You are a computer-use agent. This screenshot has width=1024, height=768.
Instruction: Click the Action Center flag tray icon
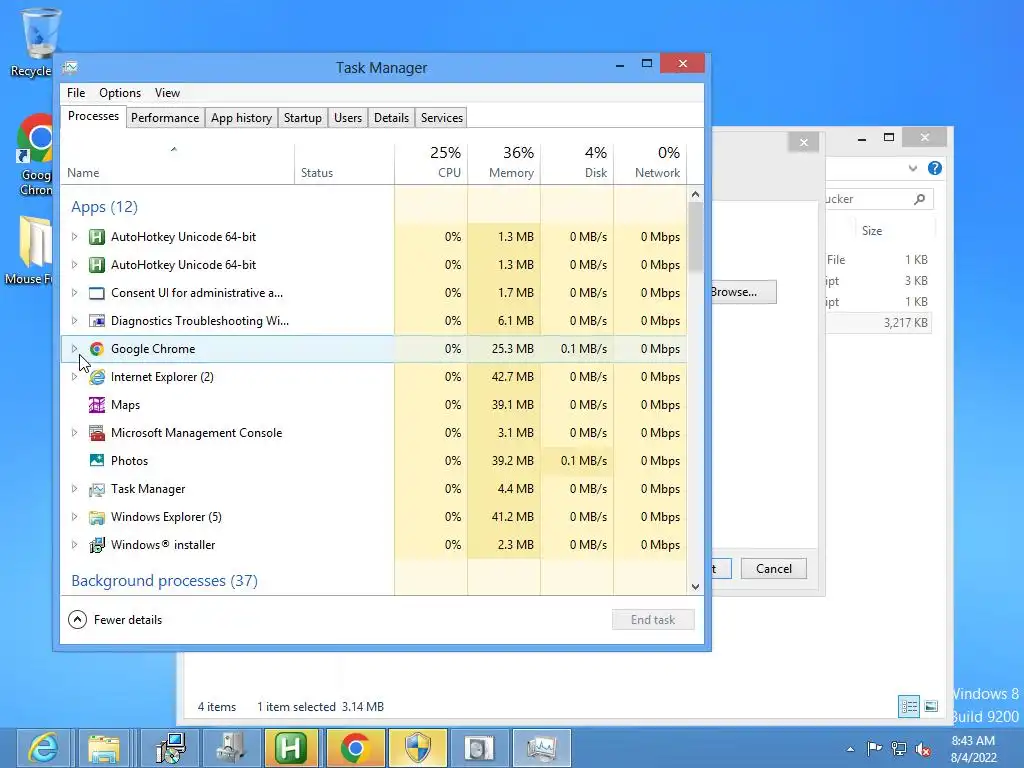(x=874, y=748)
